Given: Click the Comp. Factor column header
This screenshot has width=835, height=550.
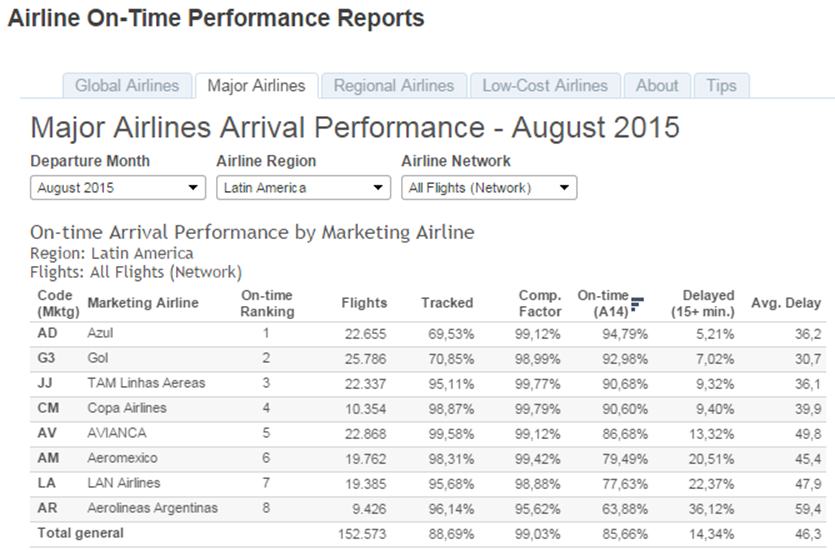Looking at the screenshot, I should pos(540,303).
